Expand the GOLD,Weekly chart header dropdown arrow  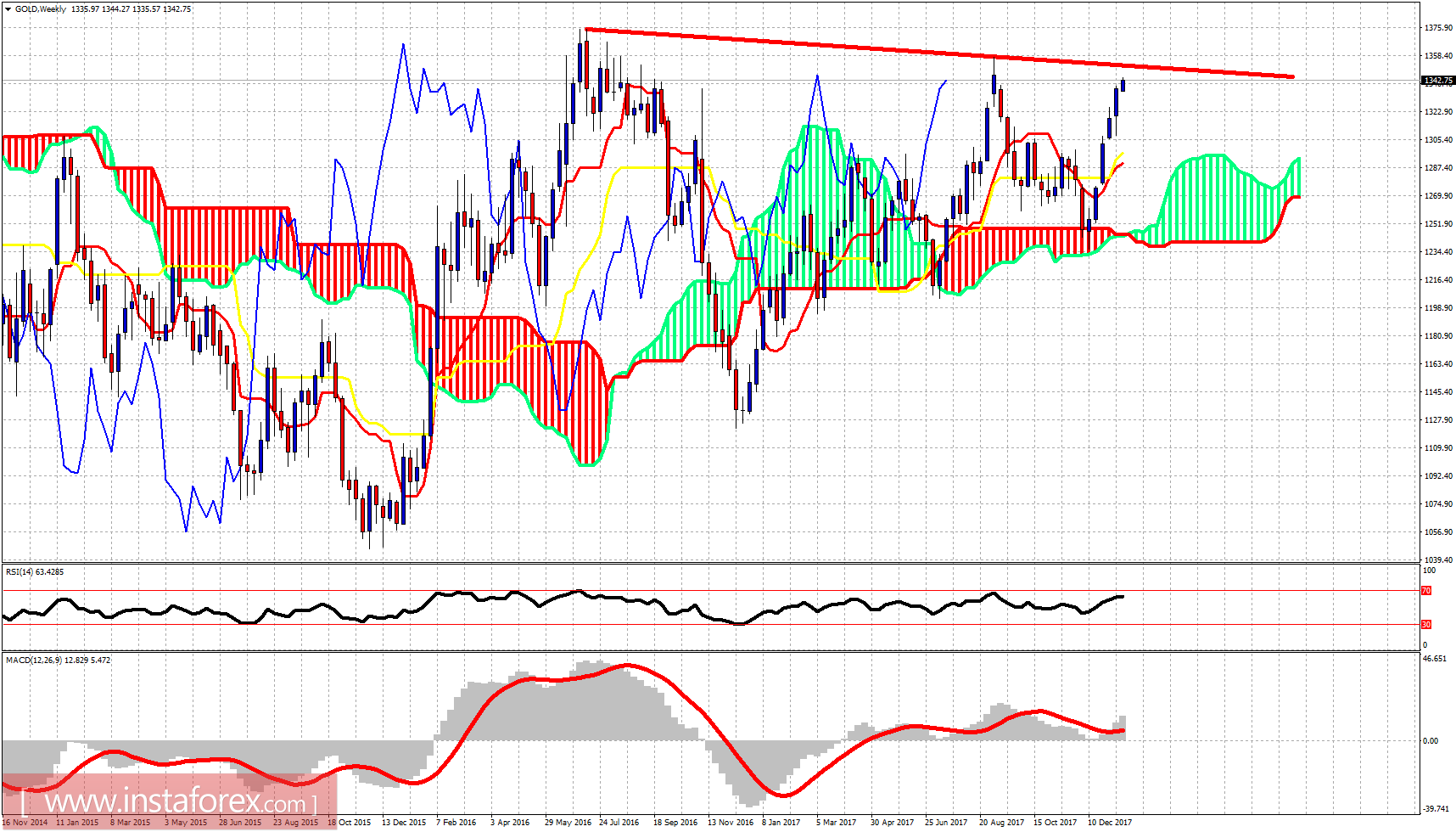tap(7, 8)
